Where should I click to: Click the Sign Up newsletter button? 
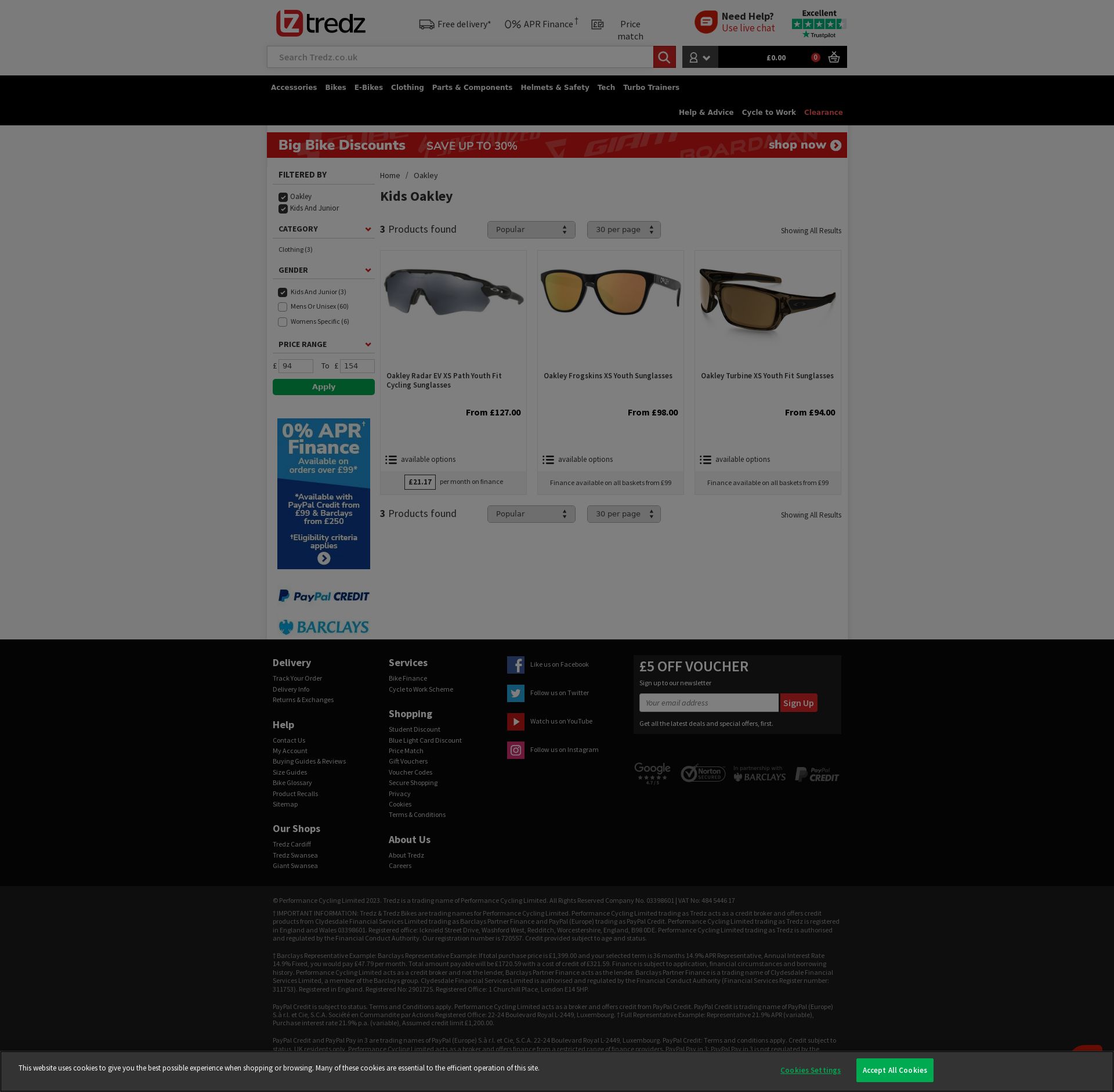click(798, 703)
